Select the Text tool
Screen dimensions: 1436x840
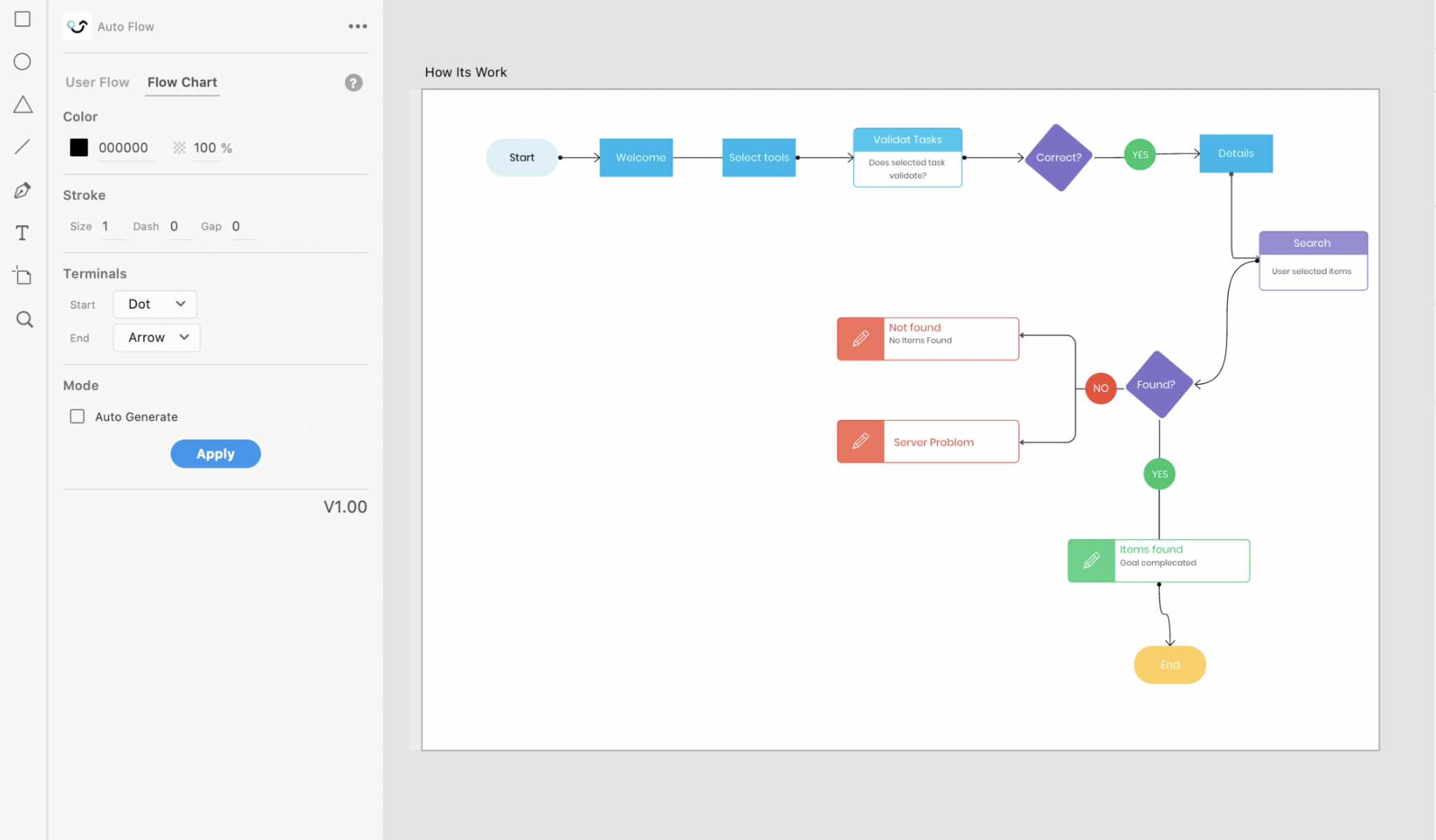click(22, 233)
